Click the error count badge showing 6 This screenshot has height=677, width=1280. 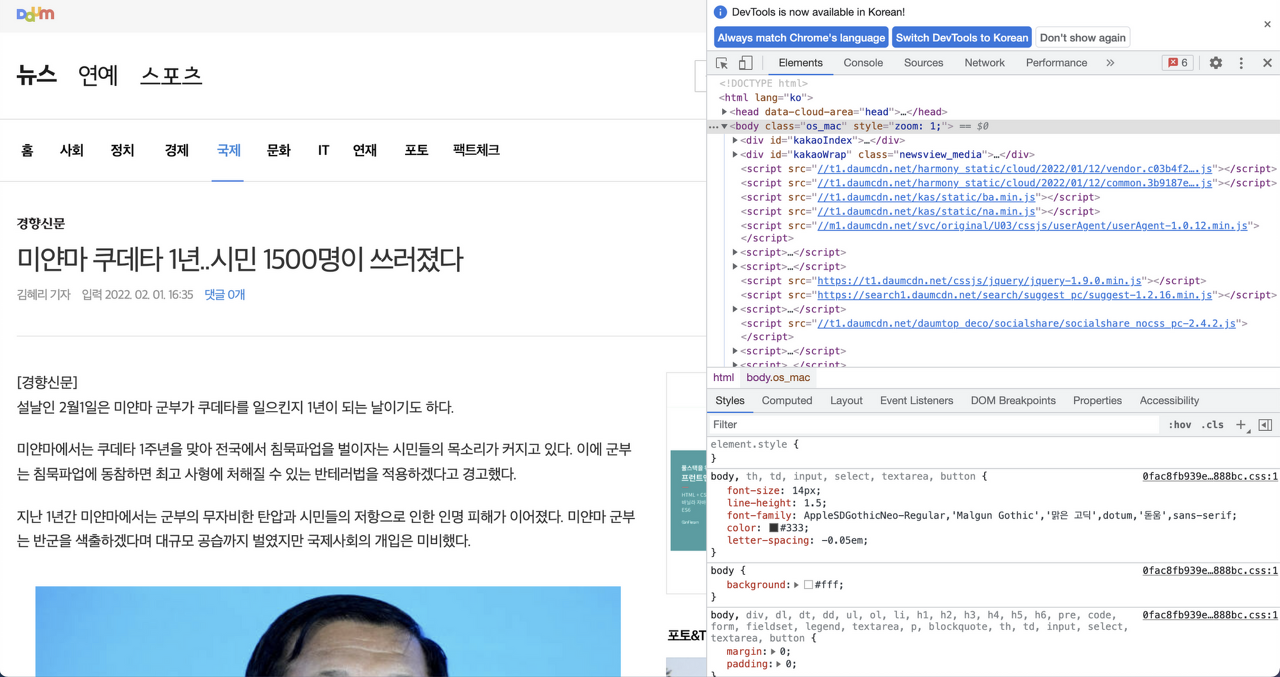click(1178, 63)
